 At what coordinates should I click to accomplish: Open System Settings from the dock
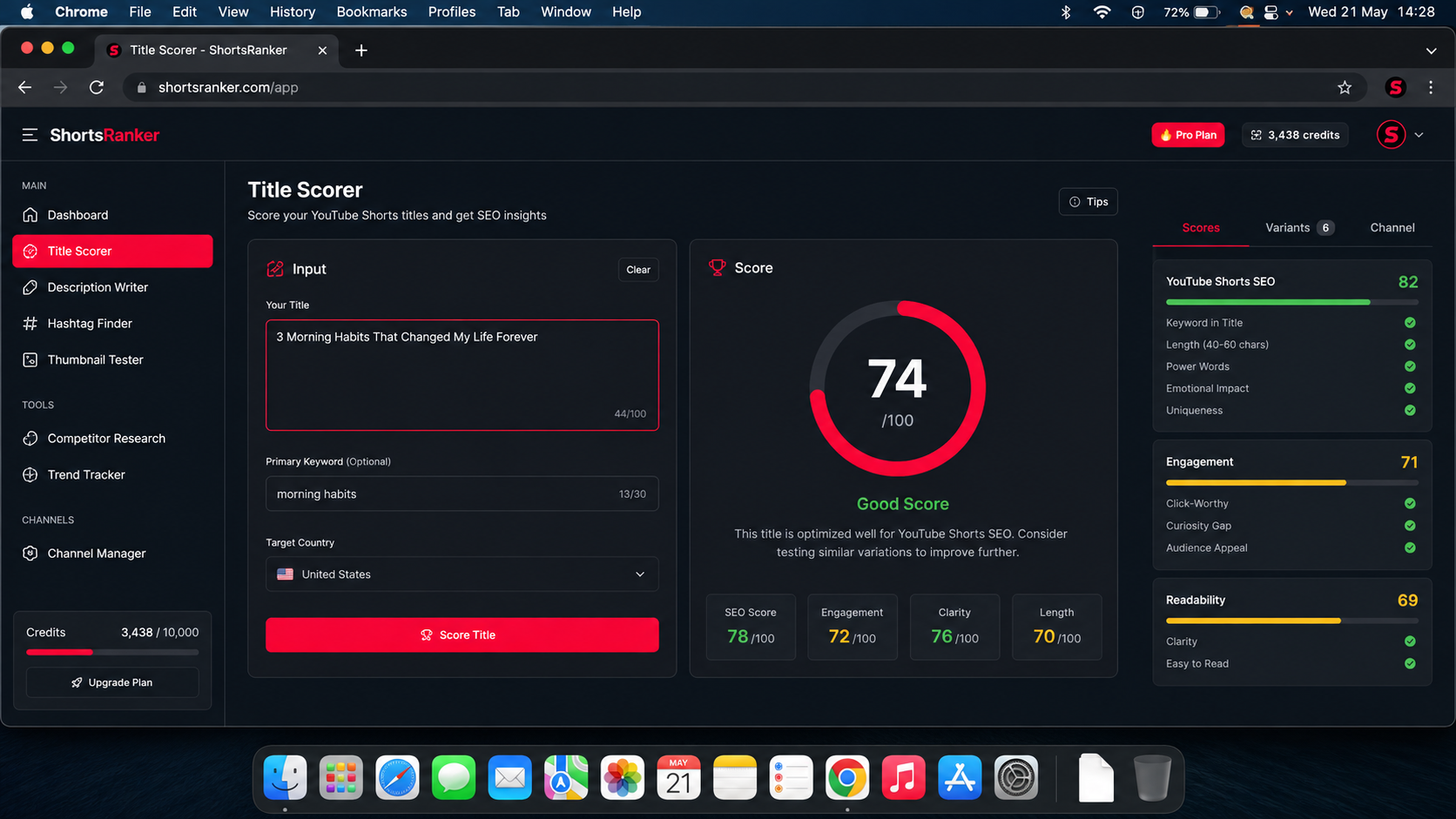[x=1016, y=777]
